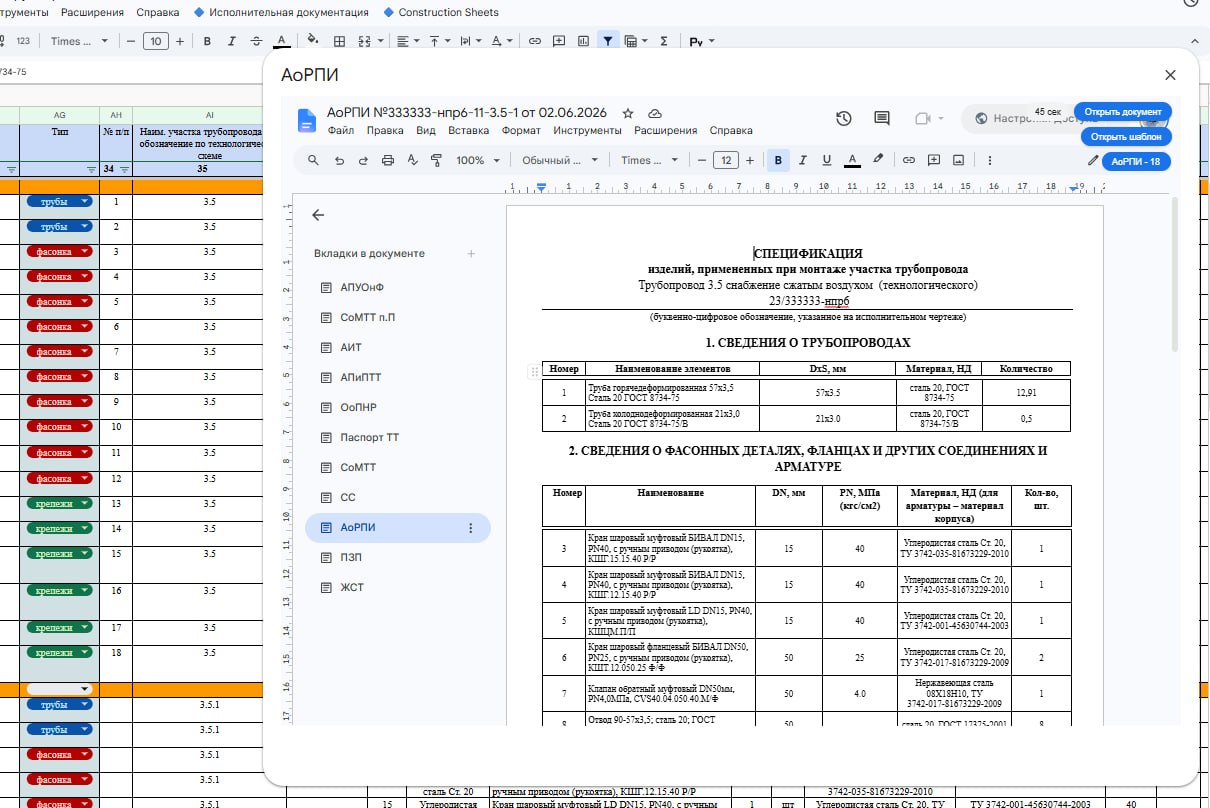Screen dimensions: 1210x808
Task: Open the фасонка dropdown chip in row 3
Action: [x=60, y=252]
